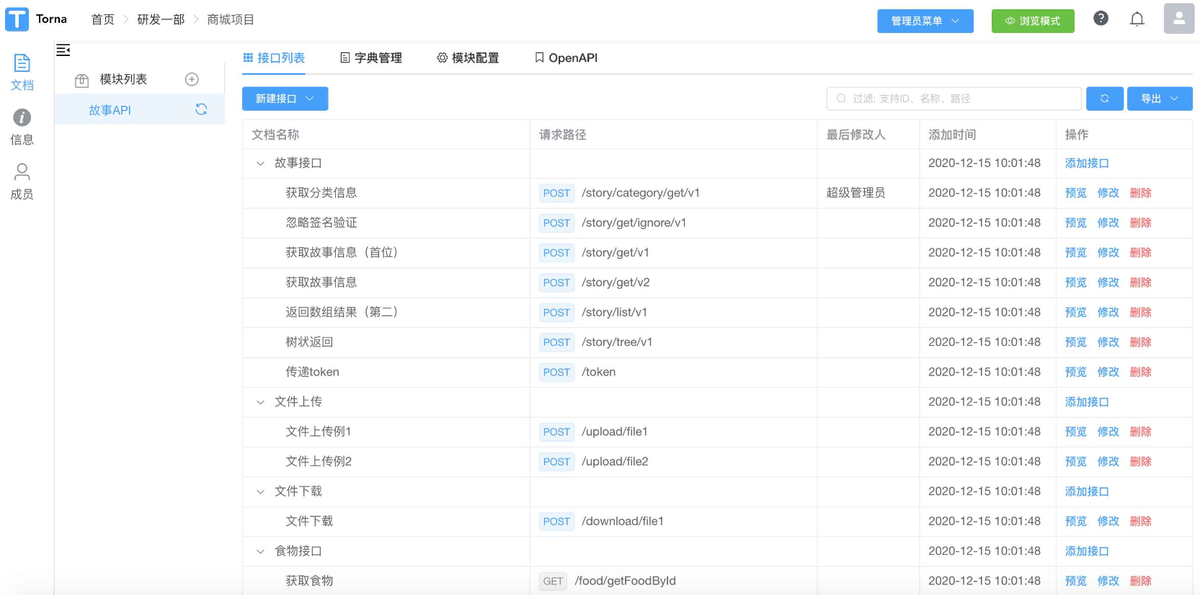Modify the 获取故事信息（首位） interface

(1108, 253)
